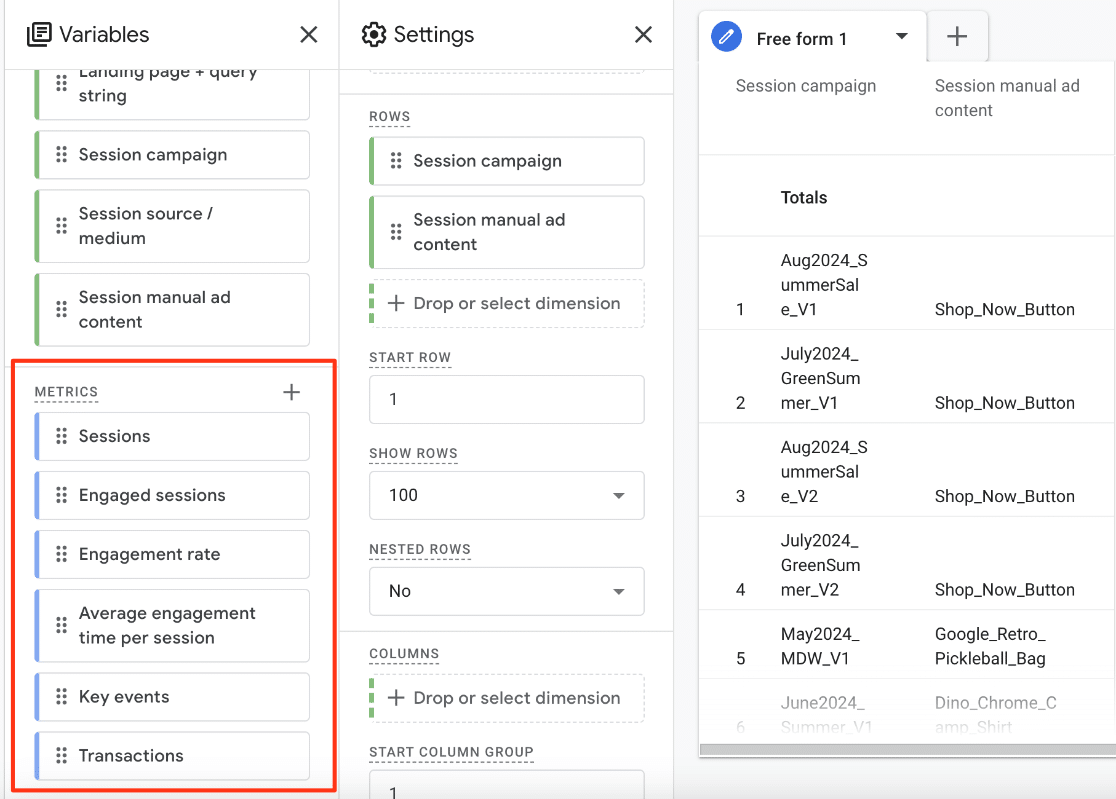Image resolution: width=1116 pixels, height=799 pixels.
Task: Add a new metric using the plus icon
Action: point(291,392)
